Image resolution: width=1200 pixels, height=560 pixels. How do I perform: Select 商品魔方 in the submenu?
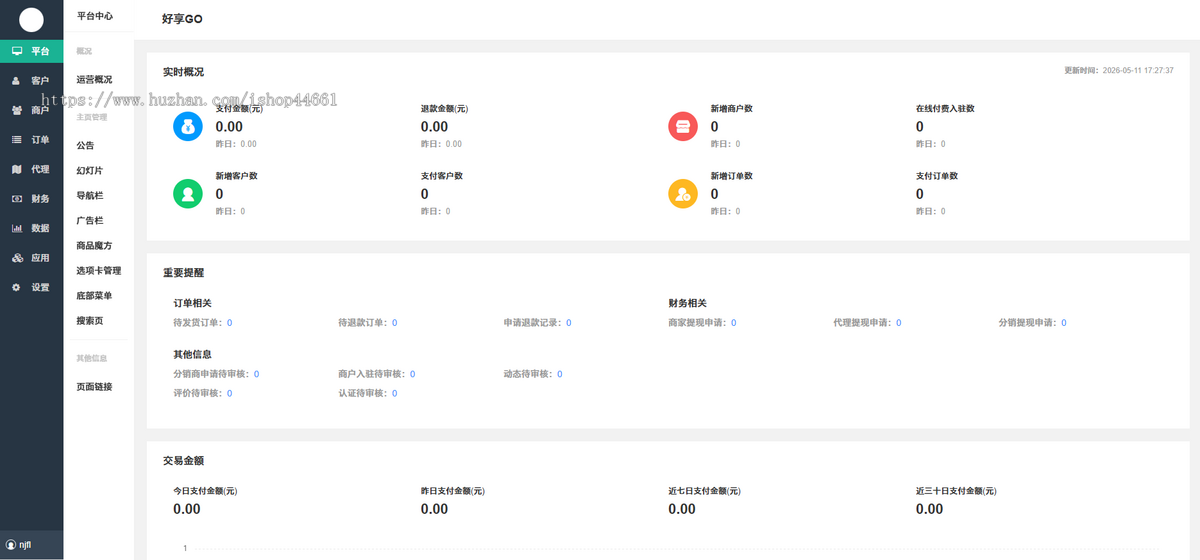click(x=95, y=245)
